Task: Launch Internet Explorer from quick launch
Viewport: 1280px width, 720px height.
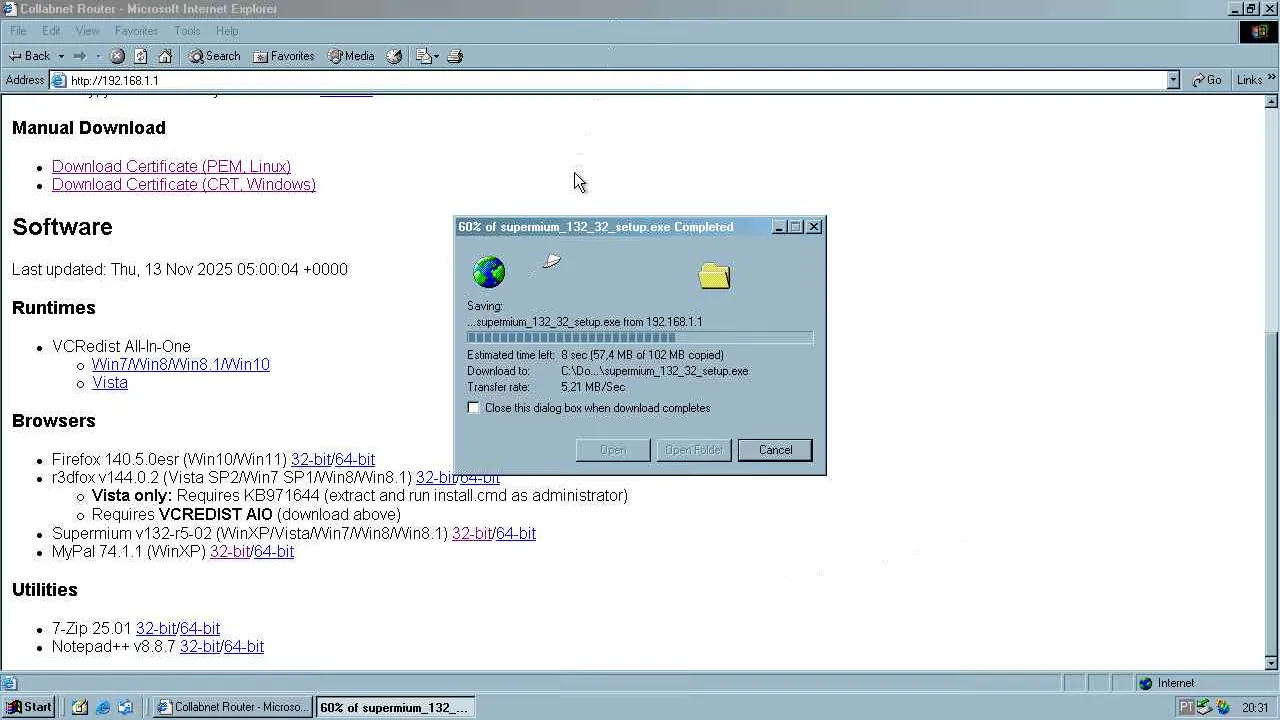Action: 103,707
